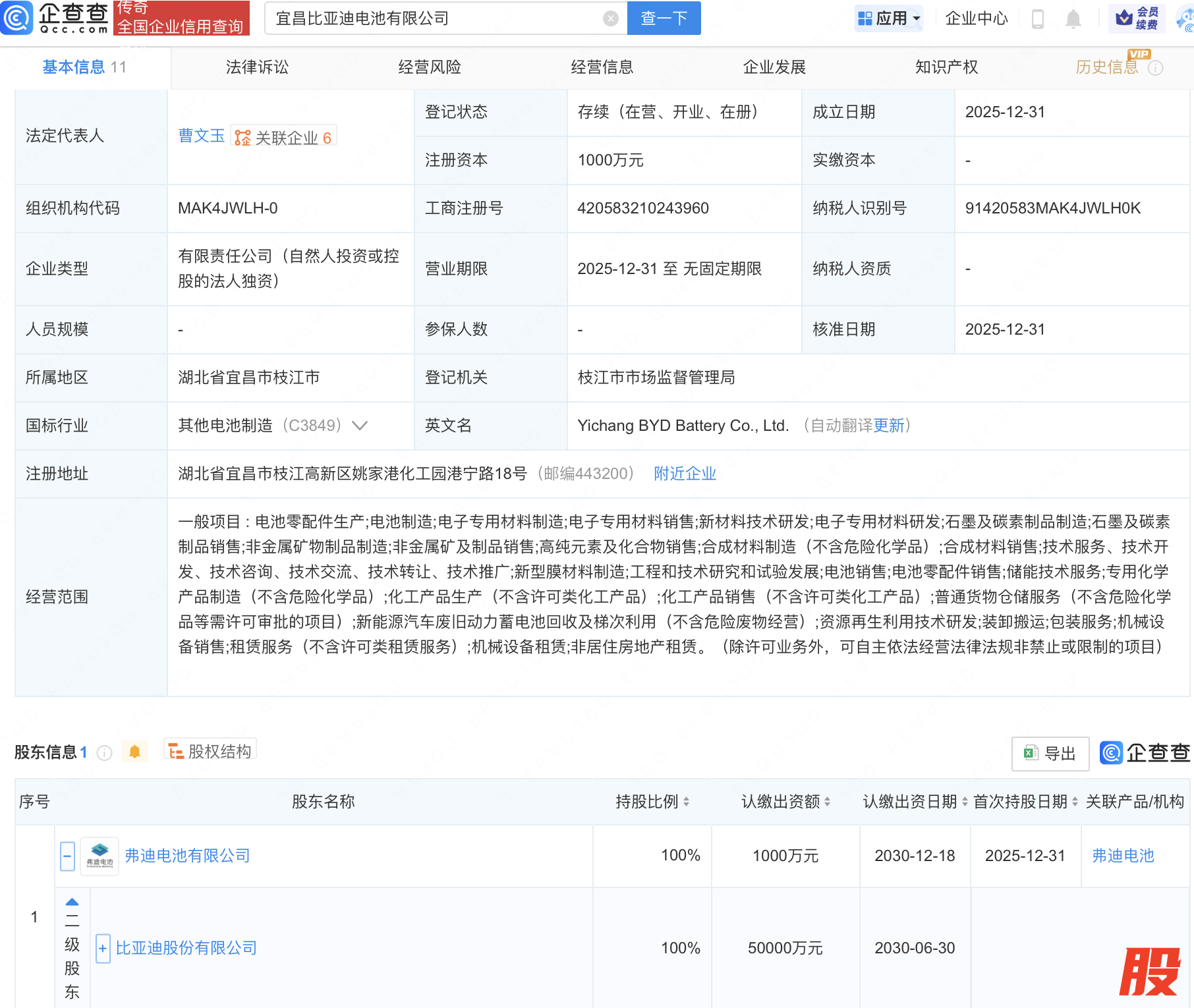Collapse the 弗迪电池有限公司 shareholder row
1194x1008 pixels.
coord(67,856)
